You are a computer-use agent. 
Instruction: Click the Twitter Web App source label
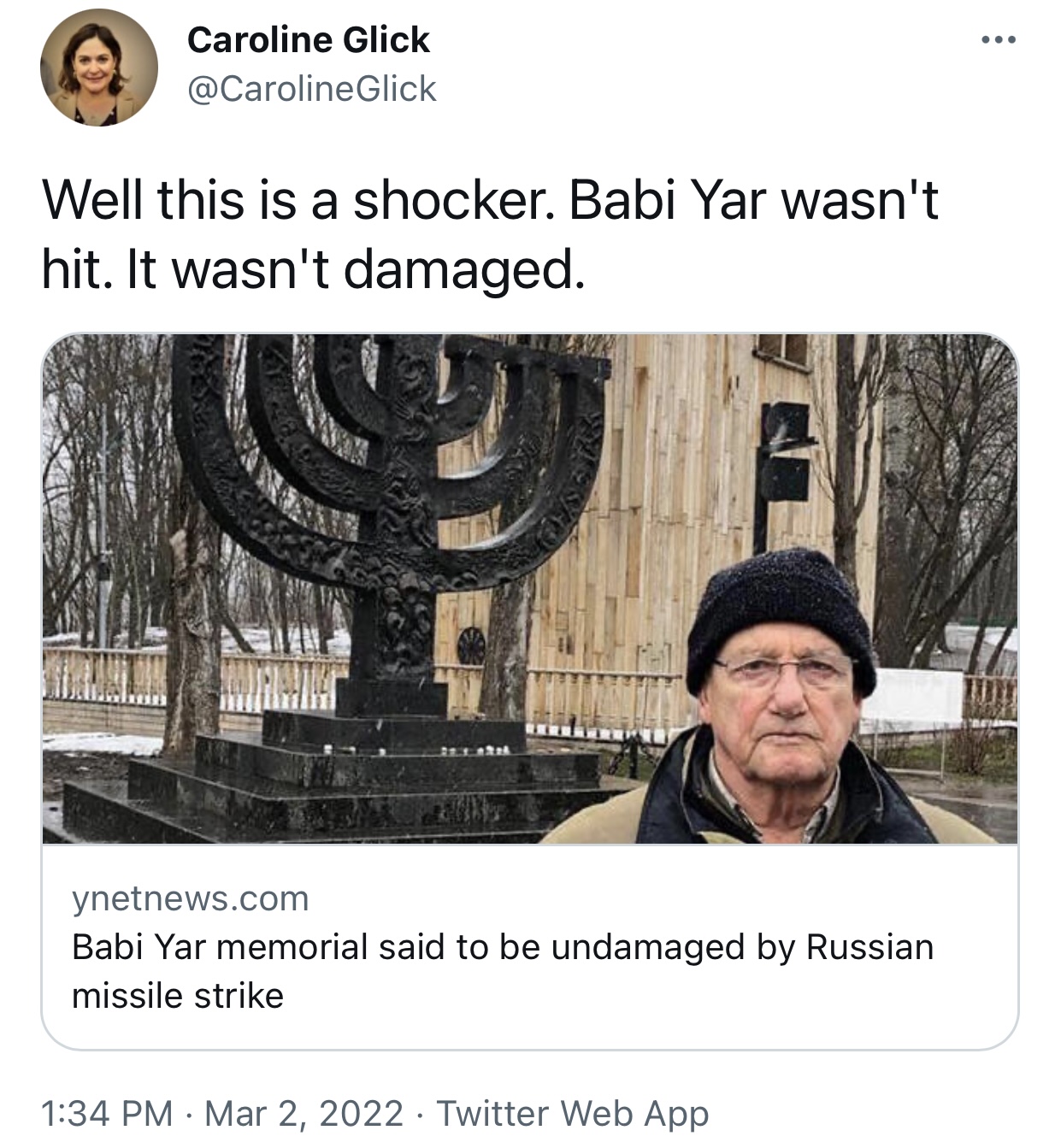pos(573,1114)
